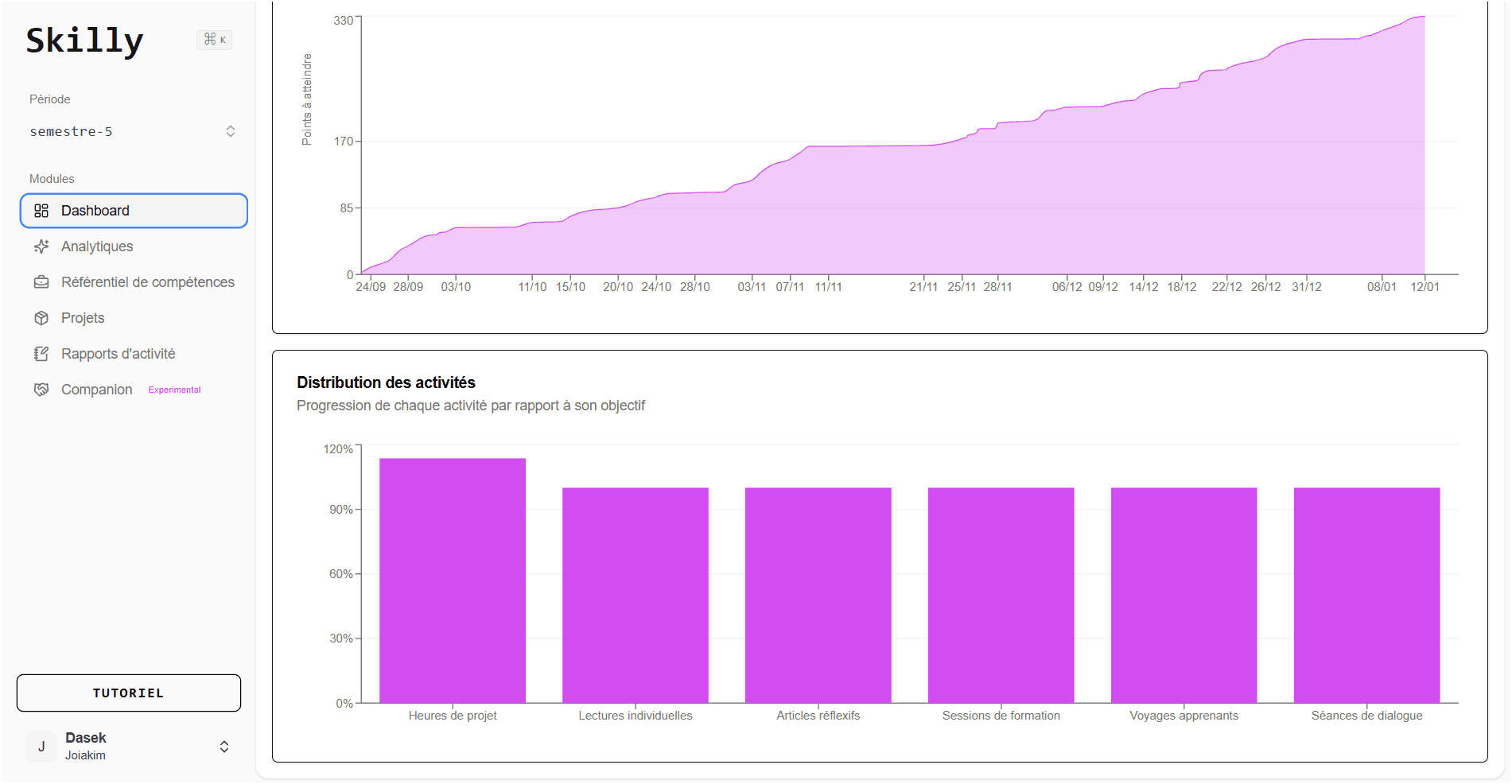Click the 170 value on the y-axis
Image resolution: width=1512 pixels, height=784 pixels.
[x=344, y=142]
